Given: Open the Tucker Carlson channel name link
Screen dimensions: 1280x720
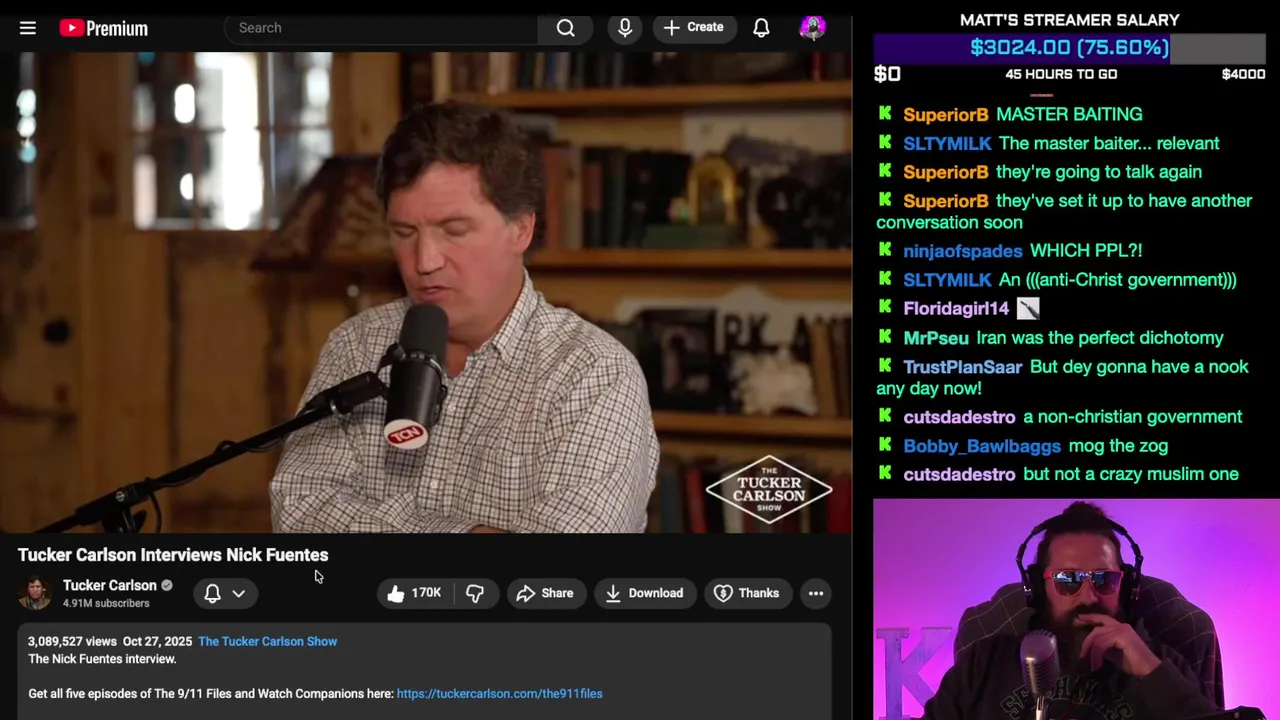Looking at the screenshot, I should [x=110, y=585].
